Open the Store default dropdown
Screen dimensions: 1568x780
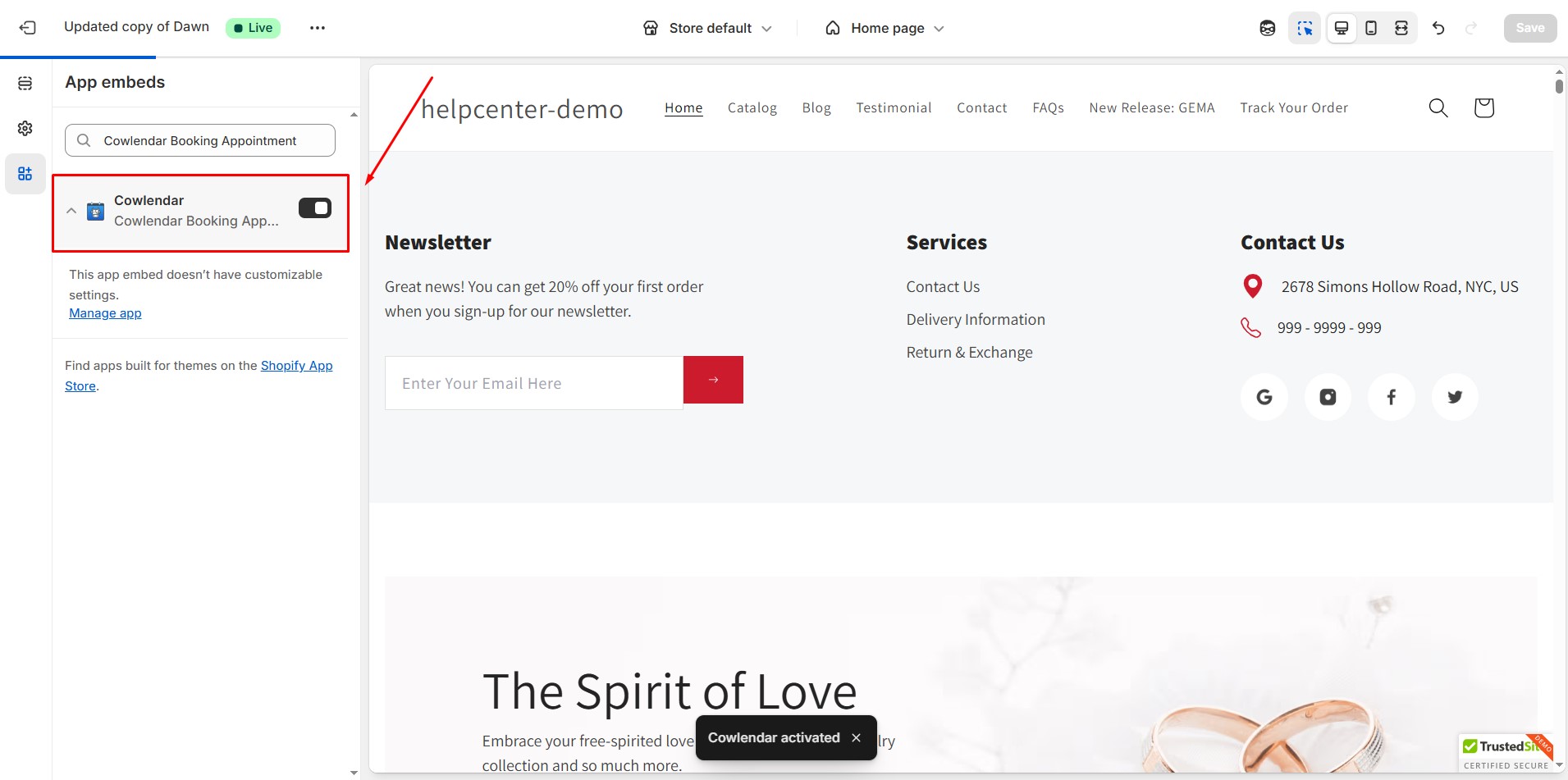(707, 28)
